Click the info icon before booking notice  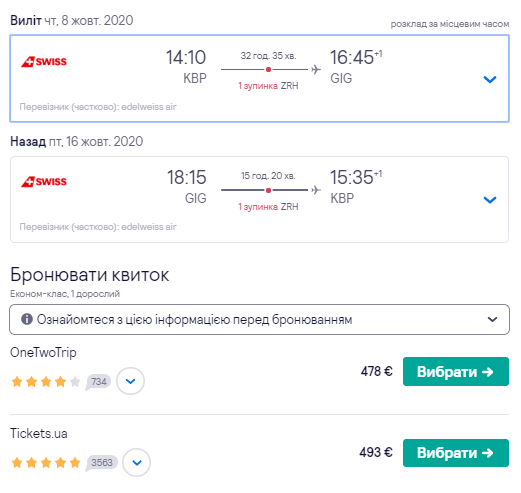27,319
